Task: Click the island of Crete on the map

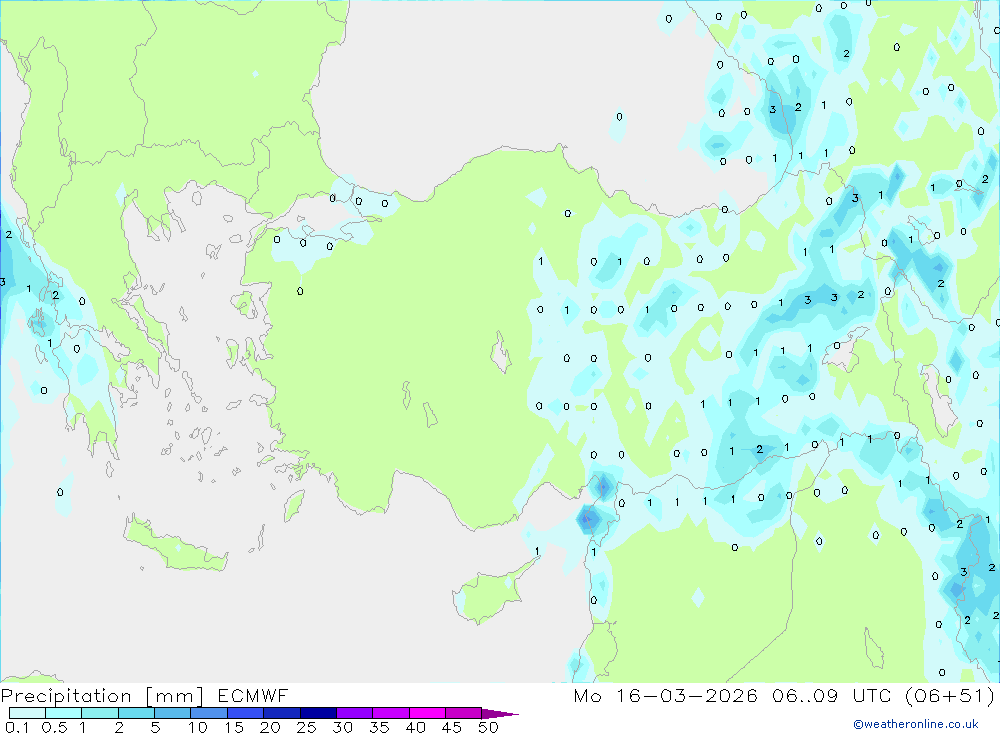Action: (x=175, y=544)
